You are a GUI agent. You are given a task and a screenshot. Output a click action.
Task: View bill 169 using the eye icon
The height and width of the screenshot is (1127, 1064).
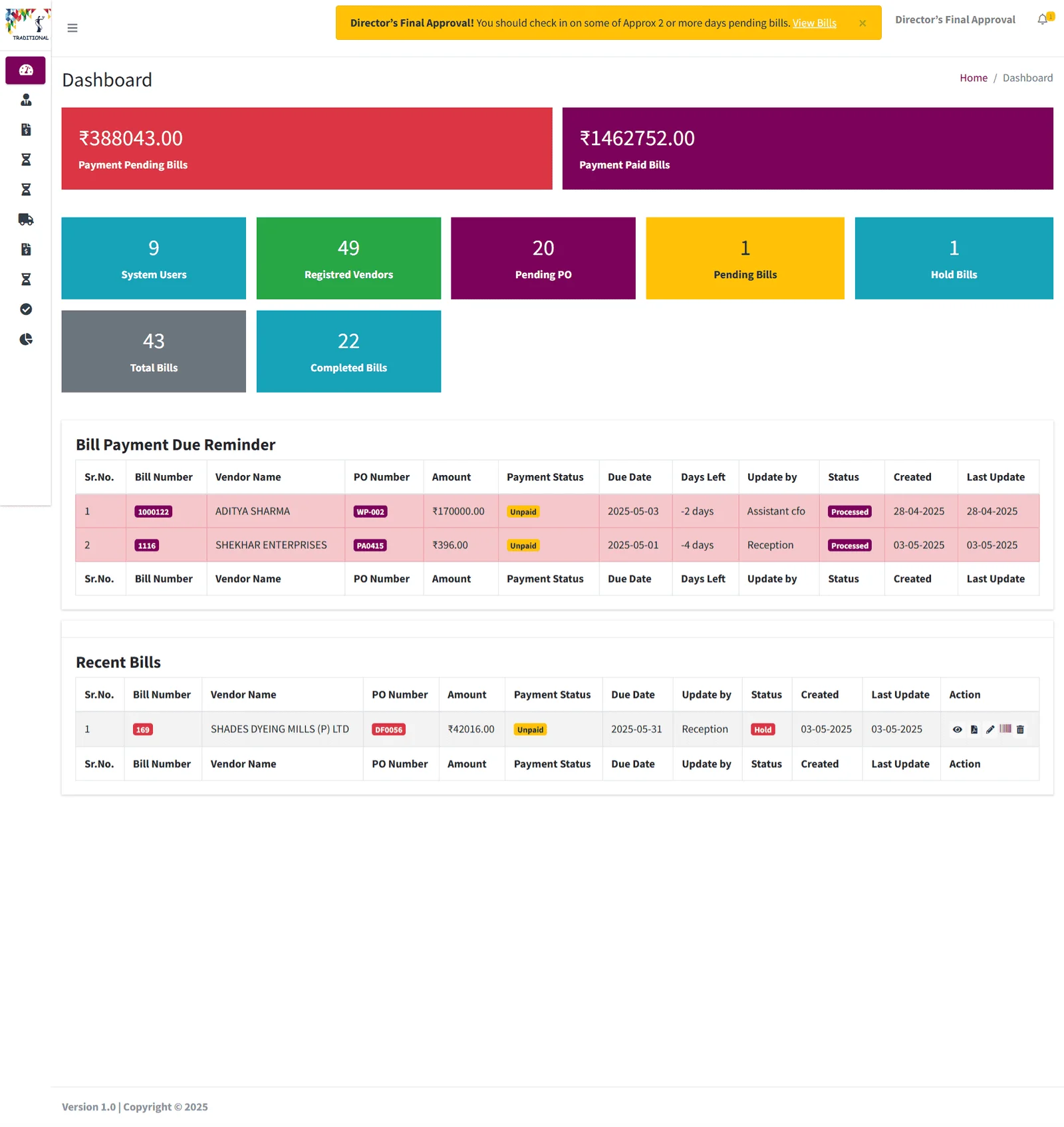[x=958, y=729]
